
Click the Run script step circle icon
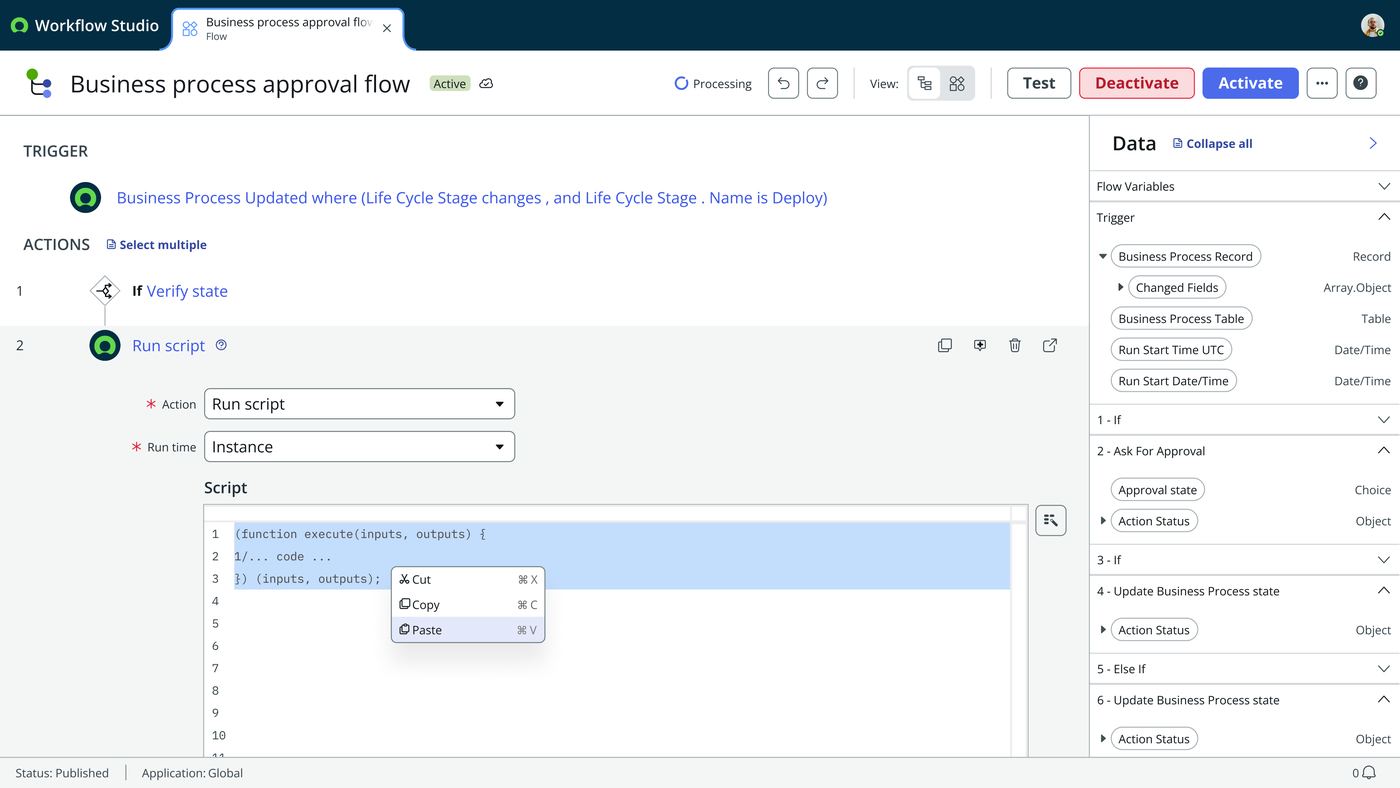[105, 346]
